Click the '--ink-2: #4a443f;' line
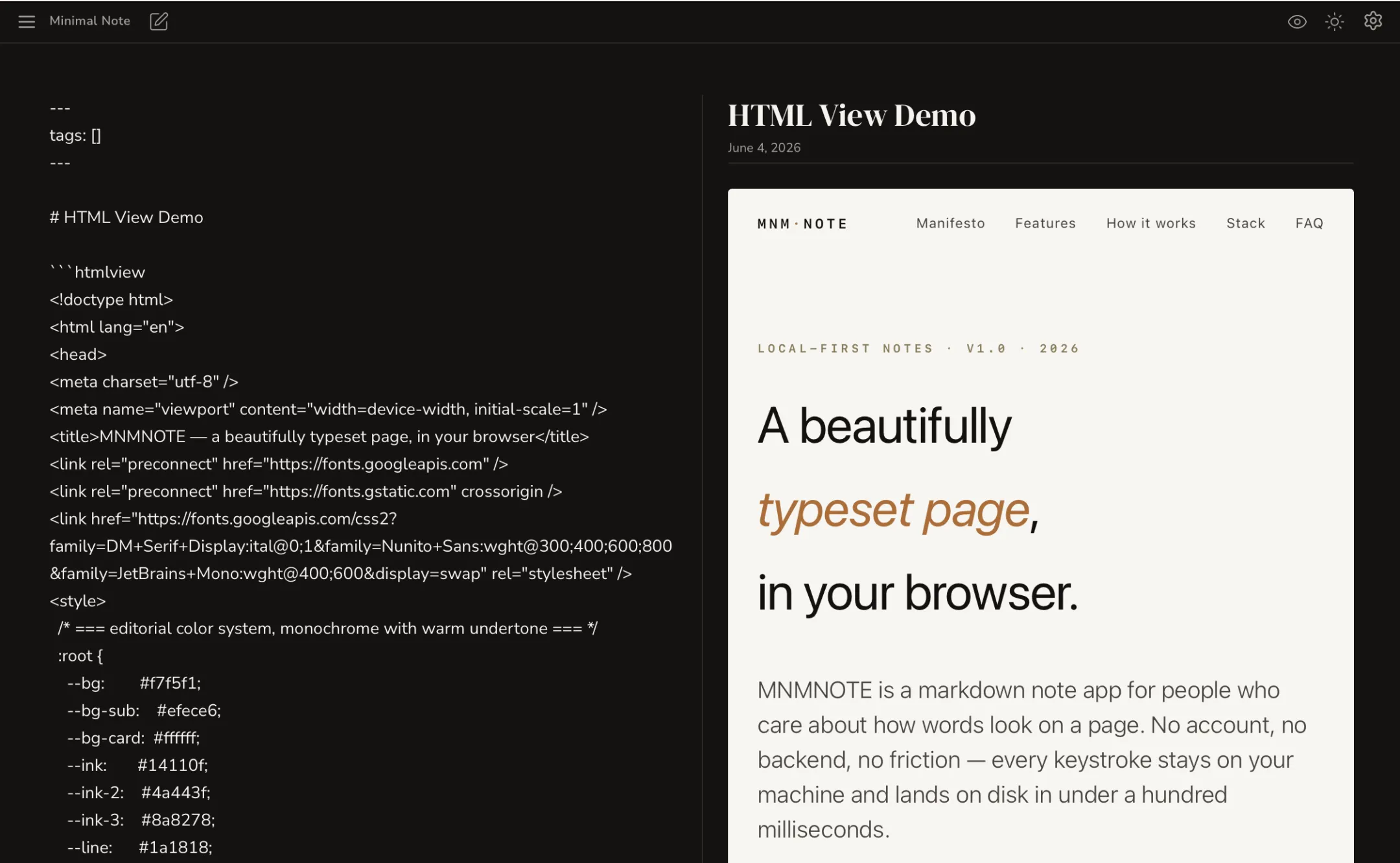This screenshot has width=1400, height=863. [x=139, y=792]
